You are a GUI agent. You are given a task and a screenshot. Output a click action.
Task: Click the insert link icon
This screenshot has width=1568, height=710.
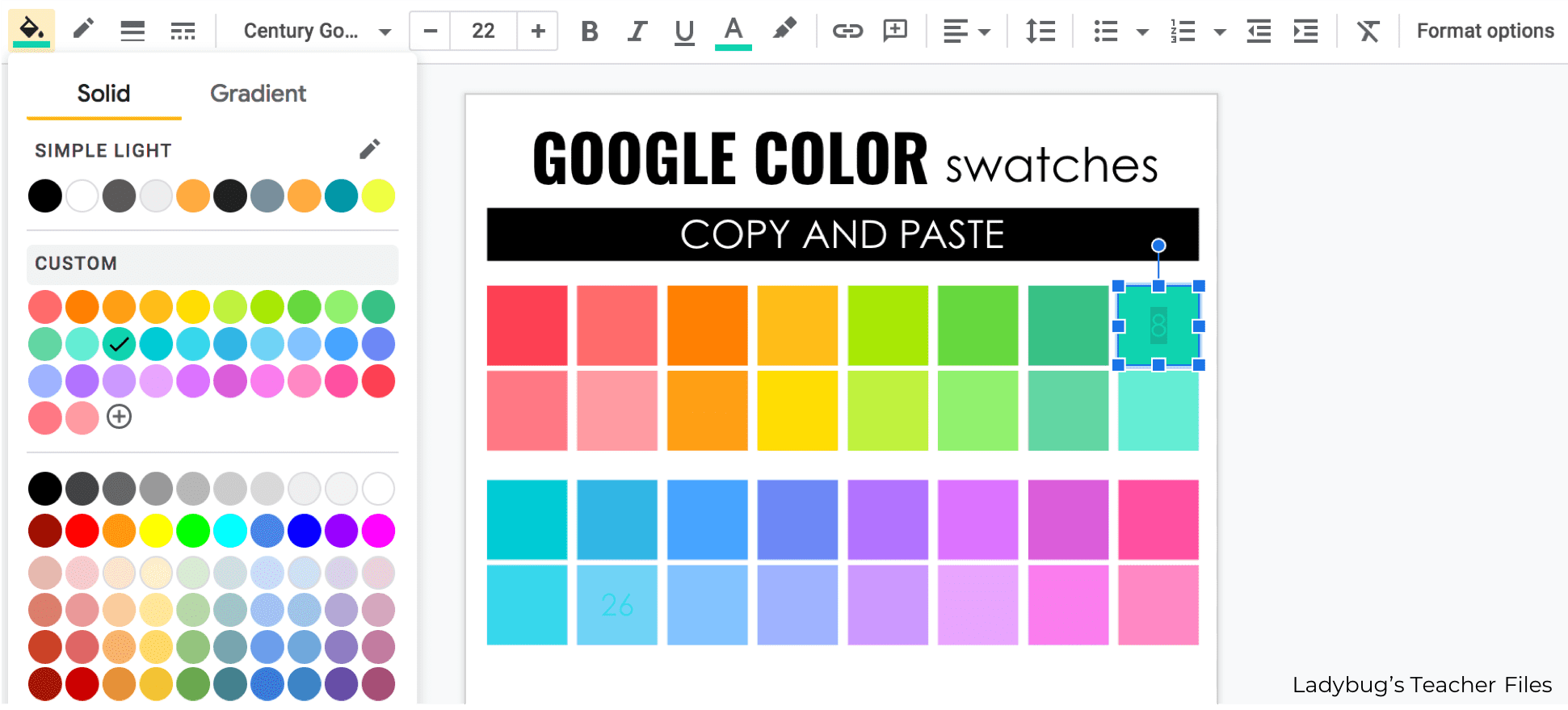click(847, 32)
